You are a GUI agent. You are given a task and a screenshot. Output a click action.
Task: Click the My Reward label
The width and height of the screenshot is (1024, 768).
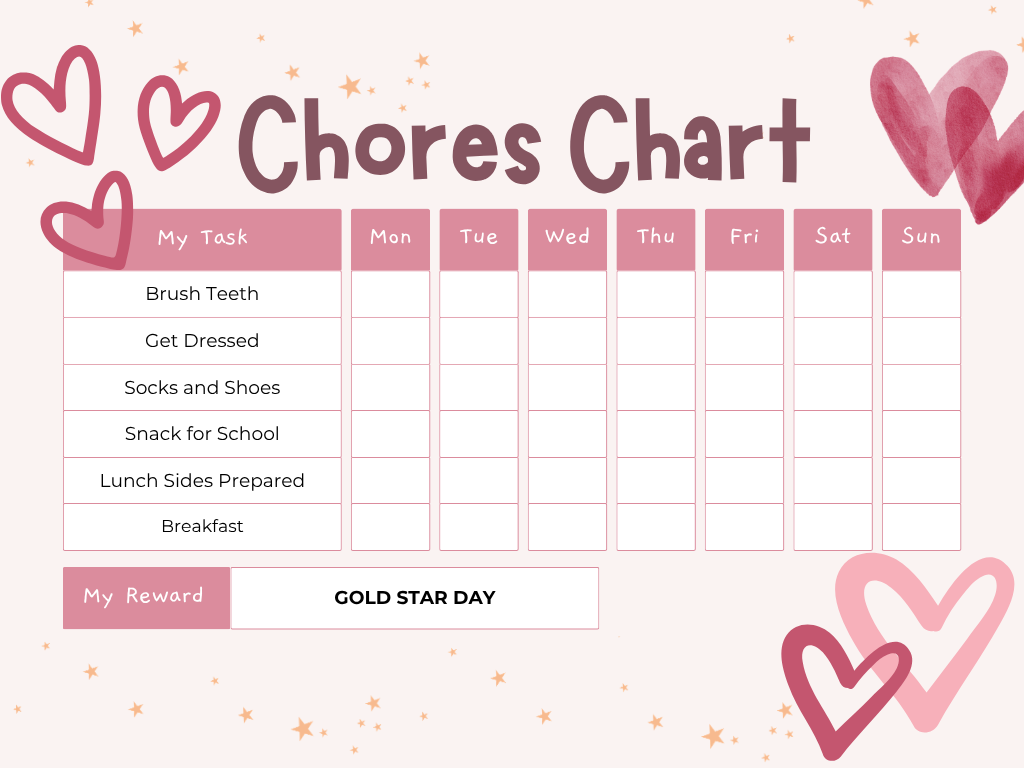click(x=146, y=598)
